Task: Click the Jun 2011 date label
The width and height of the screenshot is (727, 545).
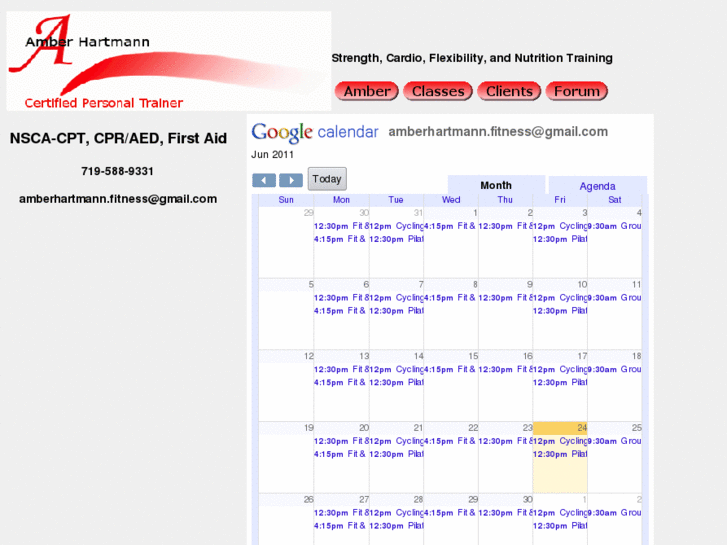Action: click(273, 155)
